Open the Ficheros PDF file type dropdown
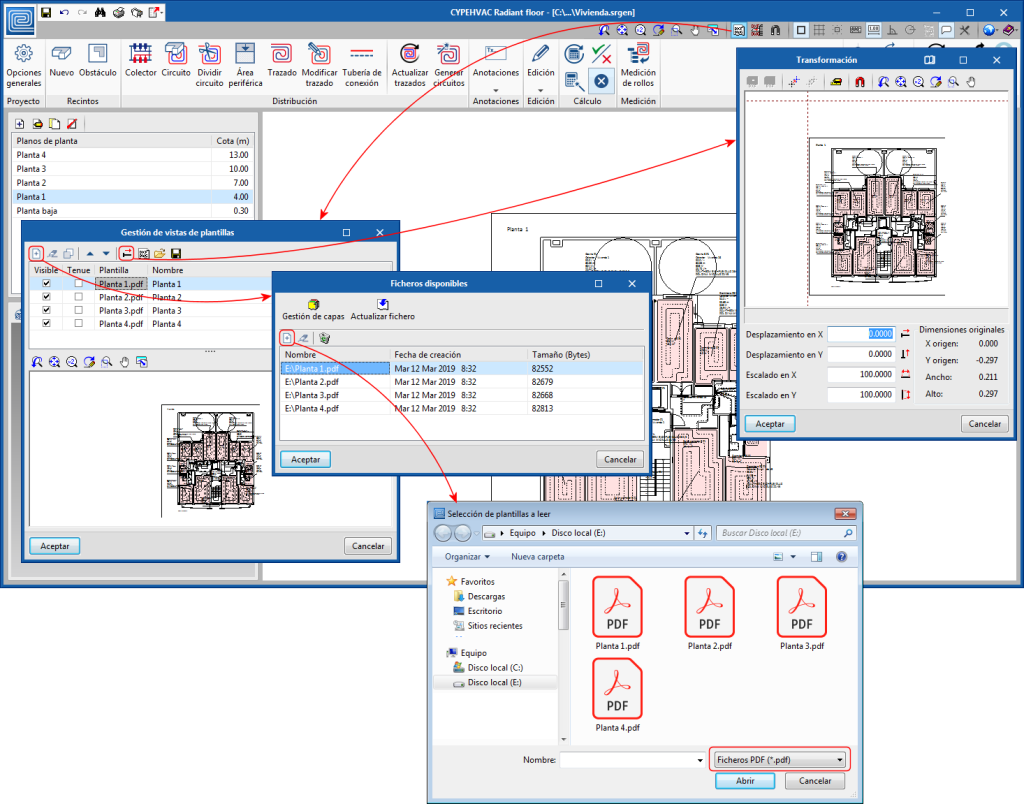The width and height of the screenshot is (1024, 804). pyautogui.click(x=780, y=760)
